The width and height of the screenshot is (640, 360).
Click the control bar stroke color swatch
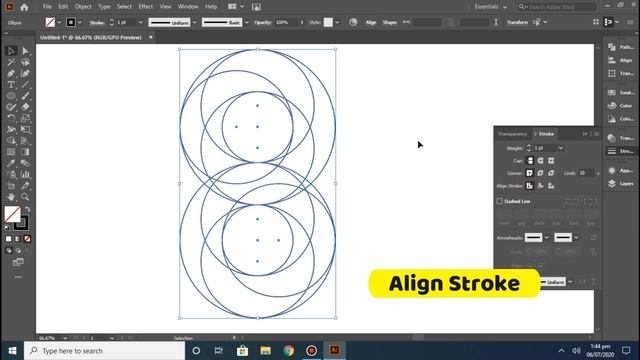point(71,22)
